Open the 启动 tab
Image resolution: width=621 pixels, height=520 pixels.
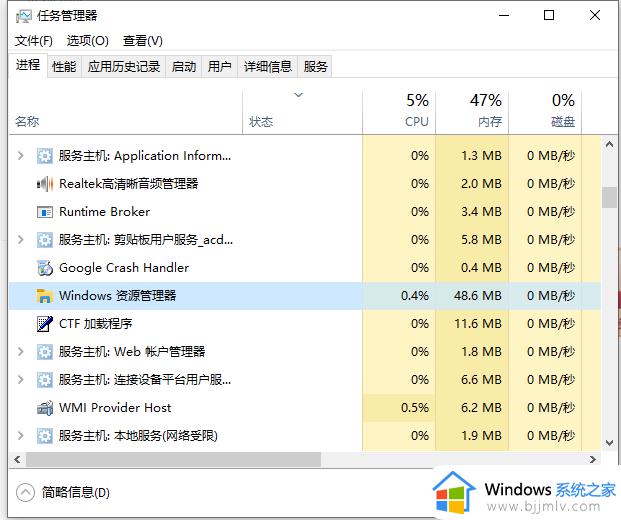184,66
